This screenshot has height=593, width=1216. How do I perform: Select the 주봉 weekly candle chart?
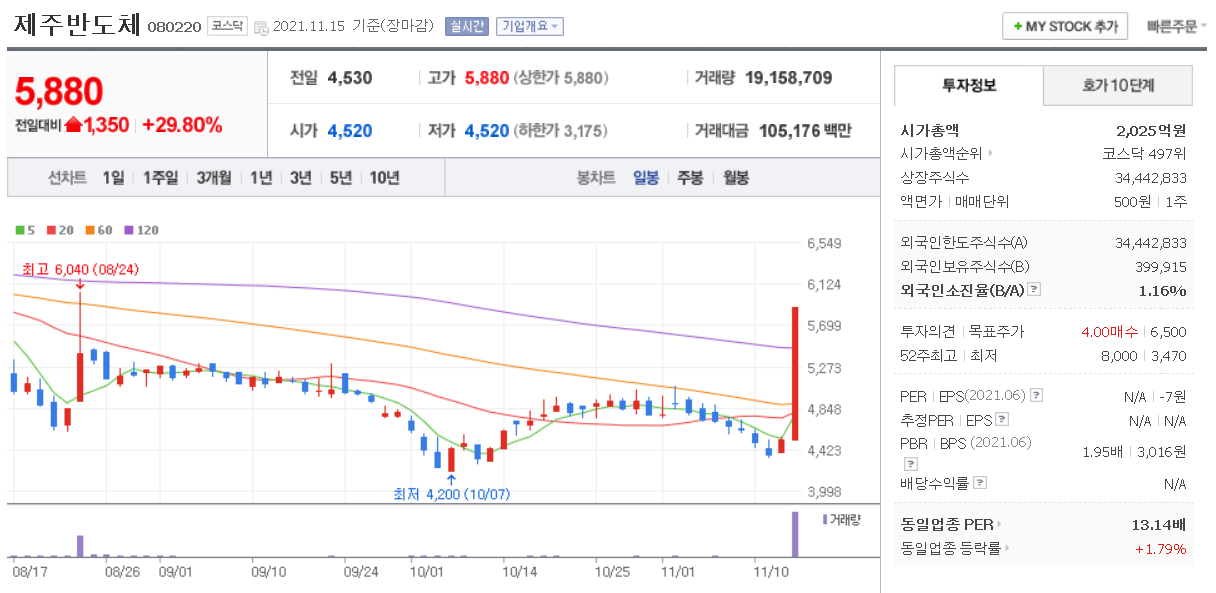pyautogui.click(x=690, y=178)
